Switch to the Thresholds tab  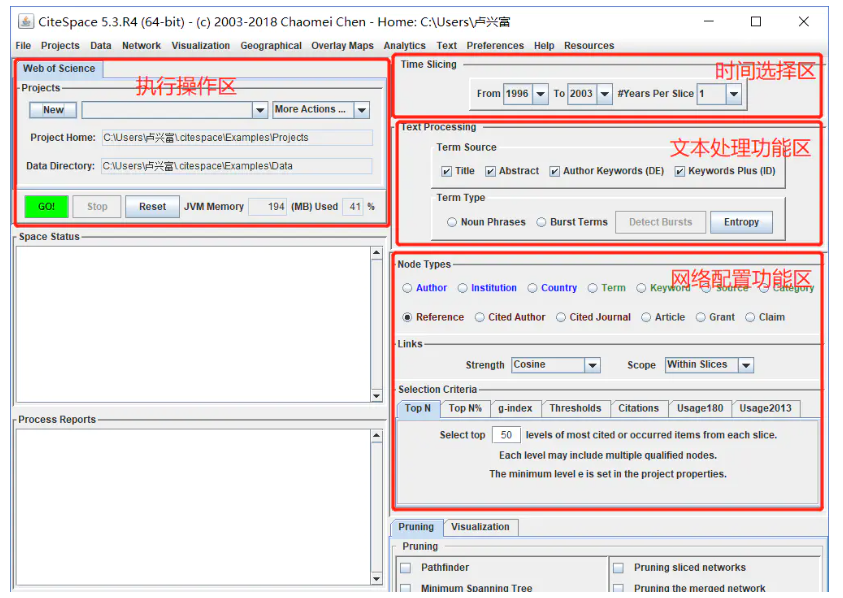(x=575, y=409)
